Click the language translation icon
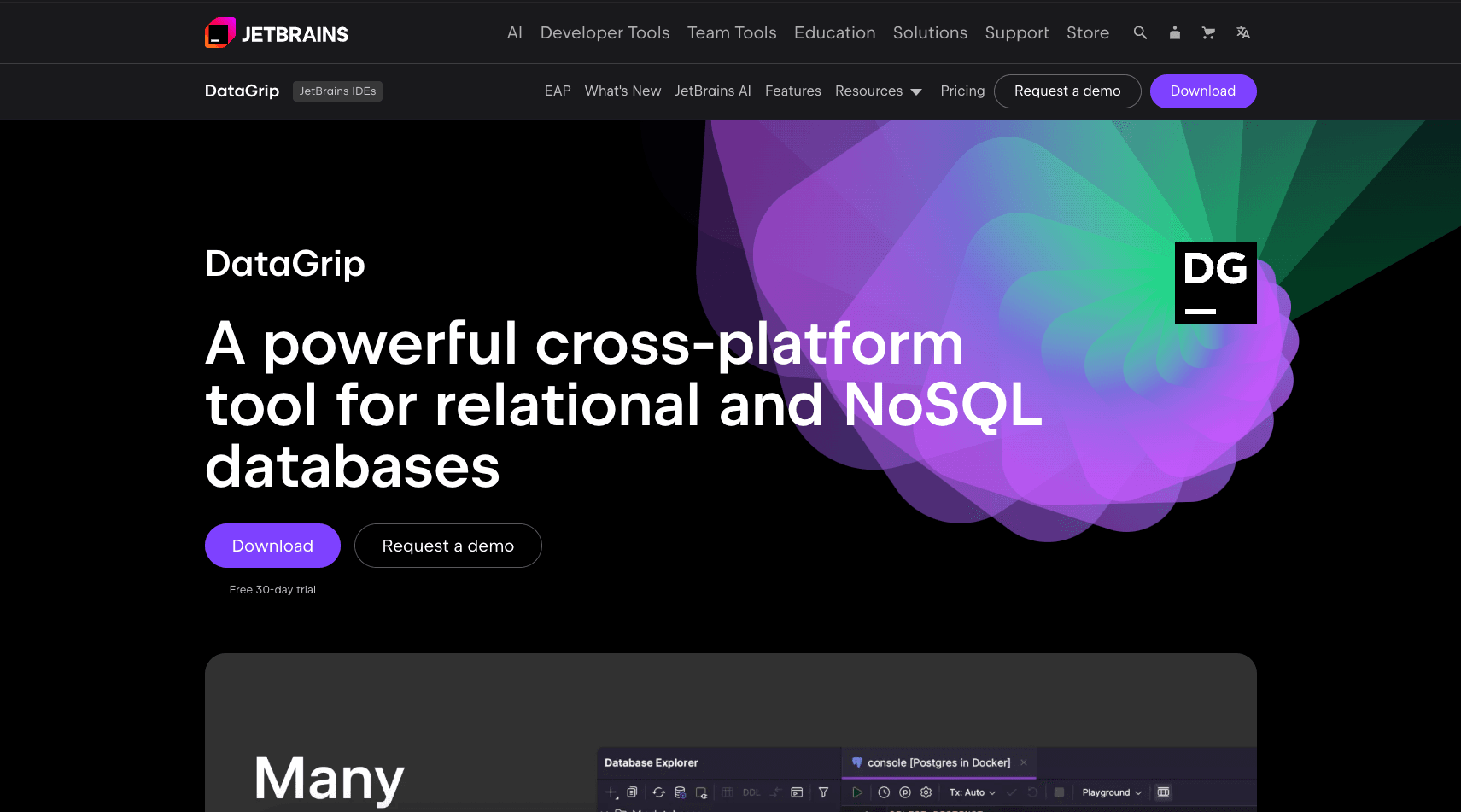The image size is (1461, 812). [x=1243, y=32]
